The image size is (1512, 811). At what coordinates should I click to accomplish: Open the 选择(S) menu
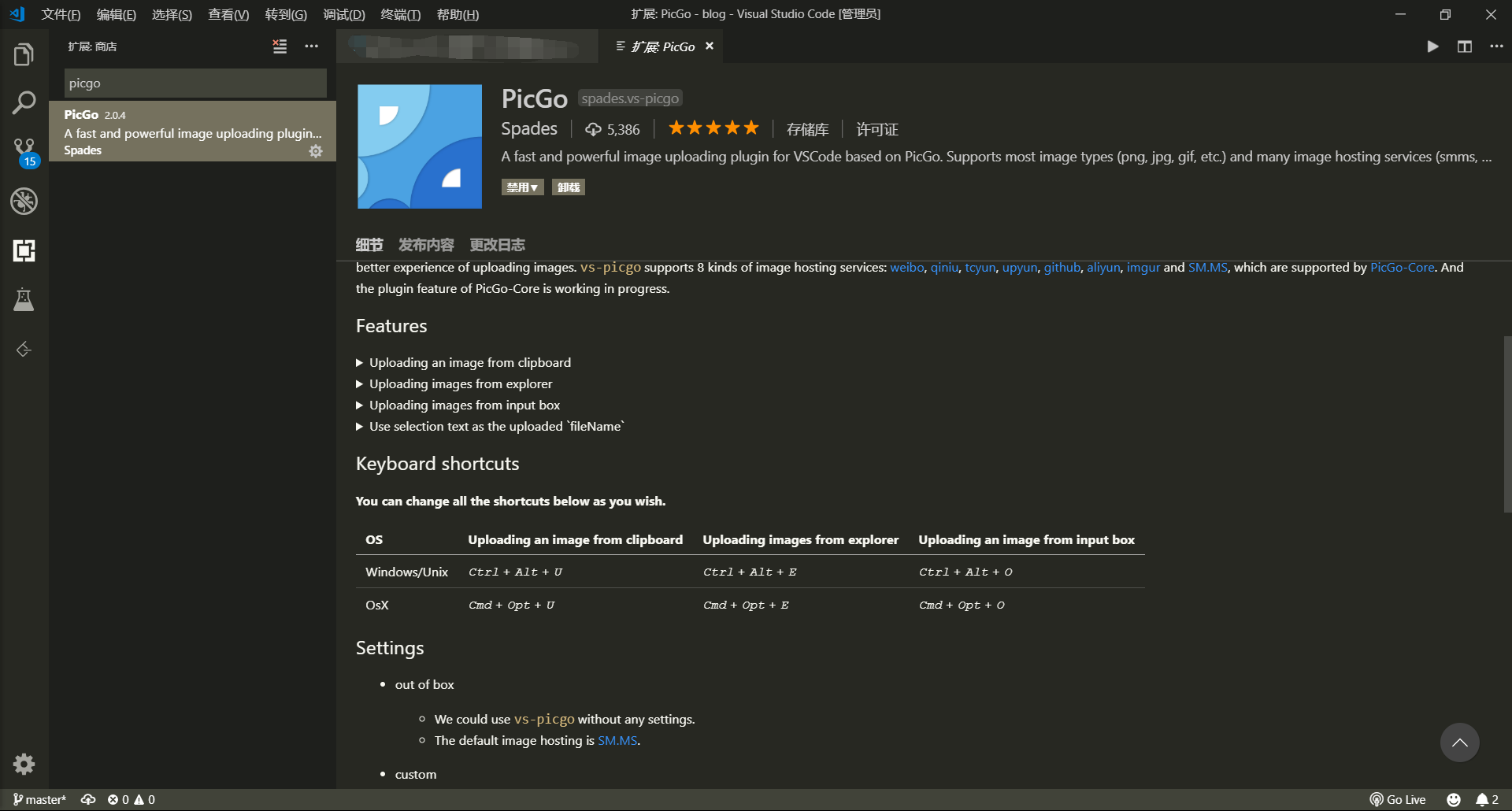pos(172,14)
